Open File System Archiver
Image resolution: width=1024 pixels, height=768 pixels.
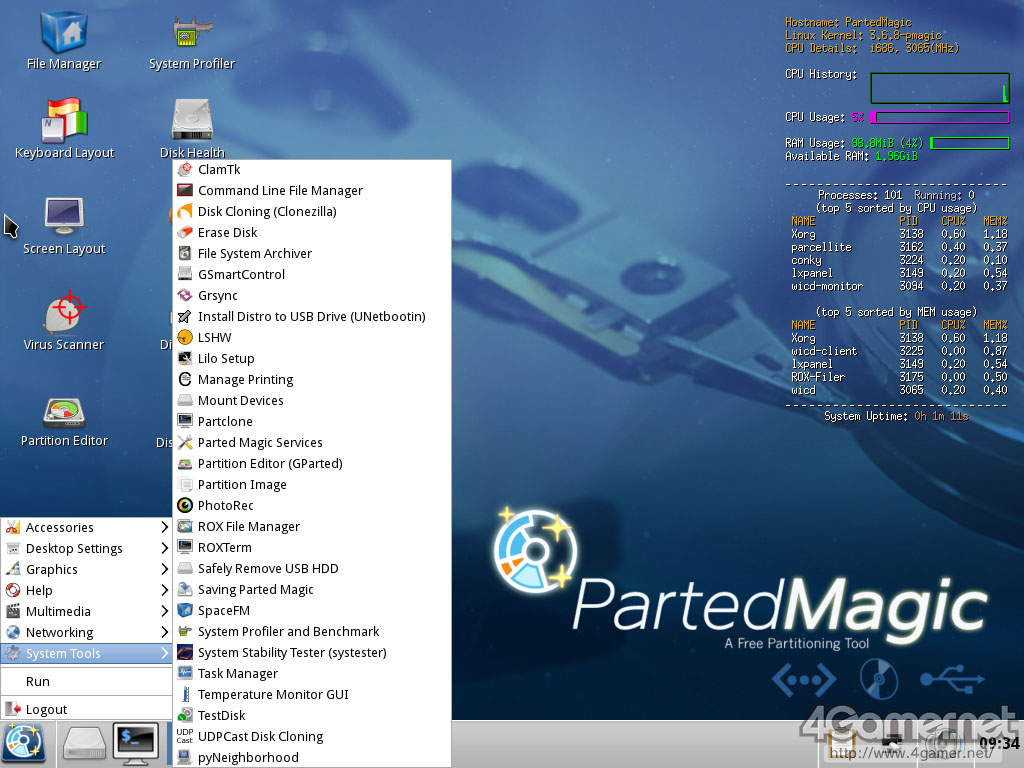tap(312, 253)
